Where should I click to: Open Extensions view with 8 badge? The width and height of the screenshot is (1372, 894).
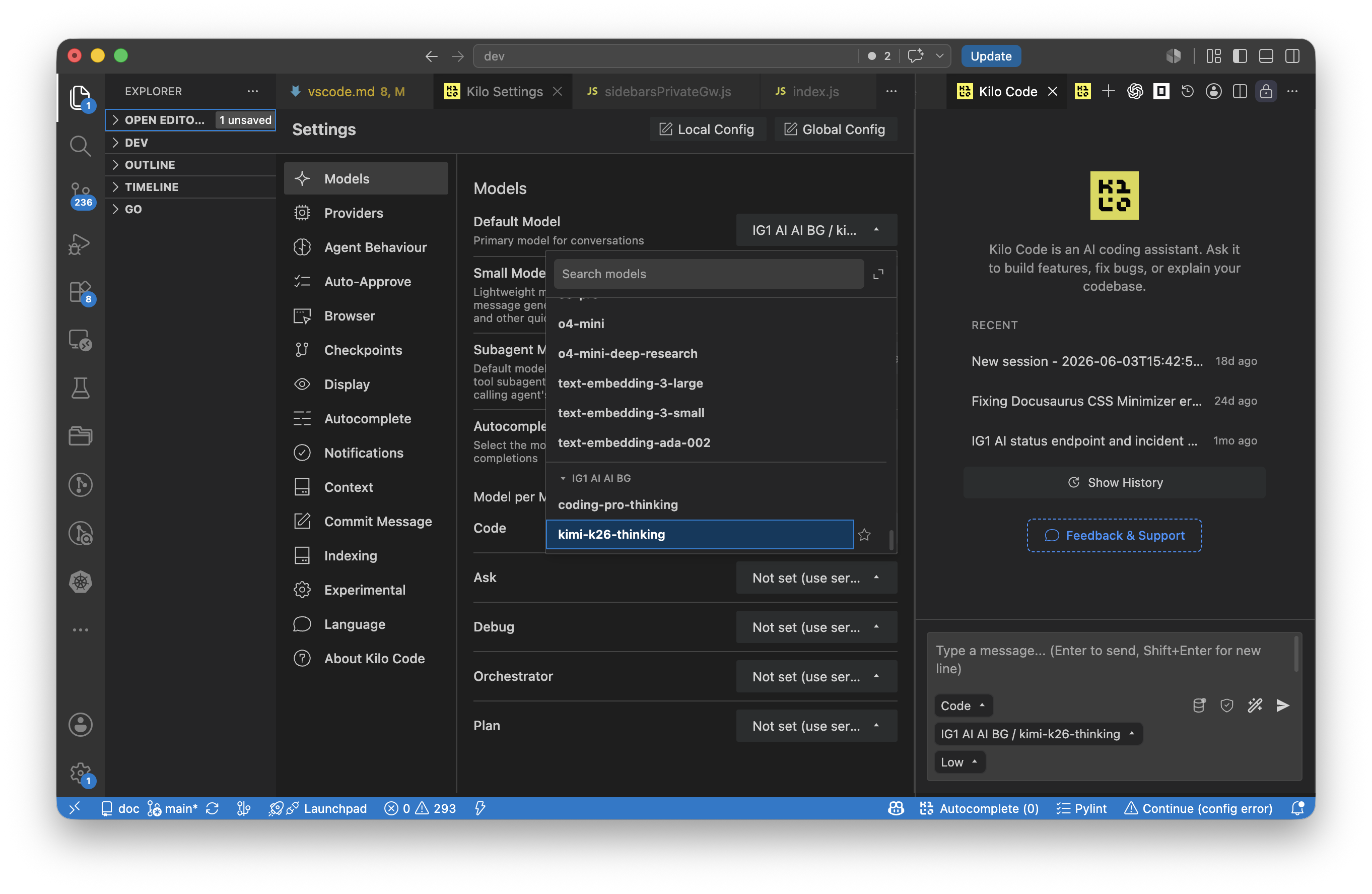80,292
